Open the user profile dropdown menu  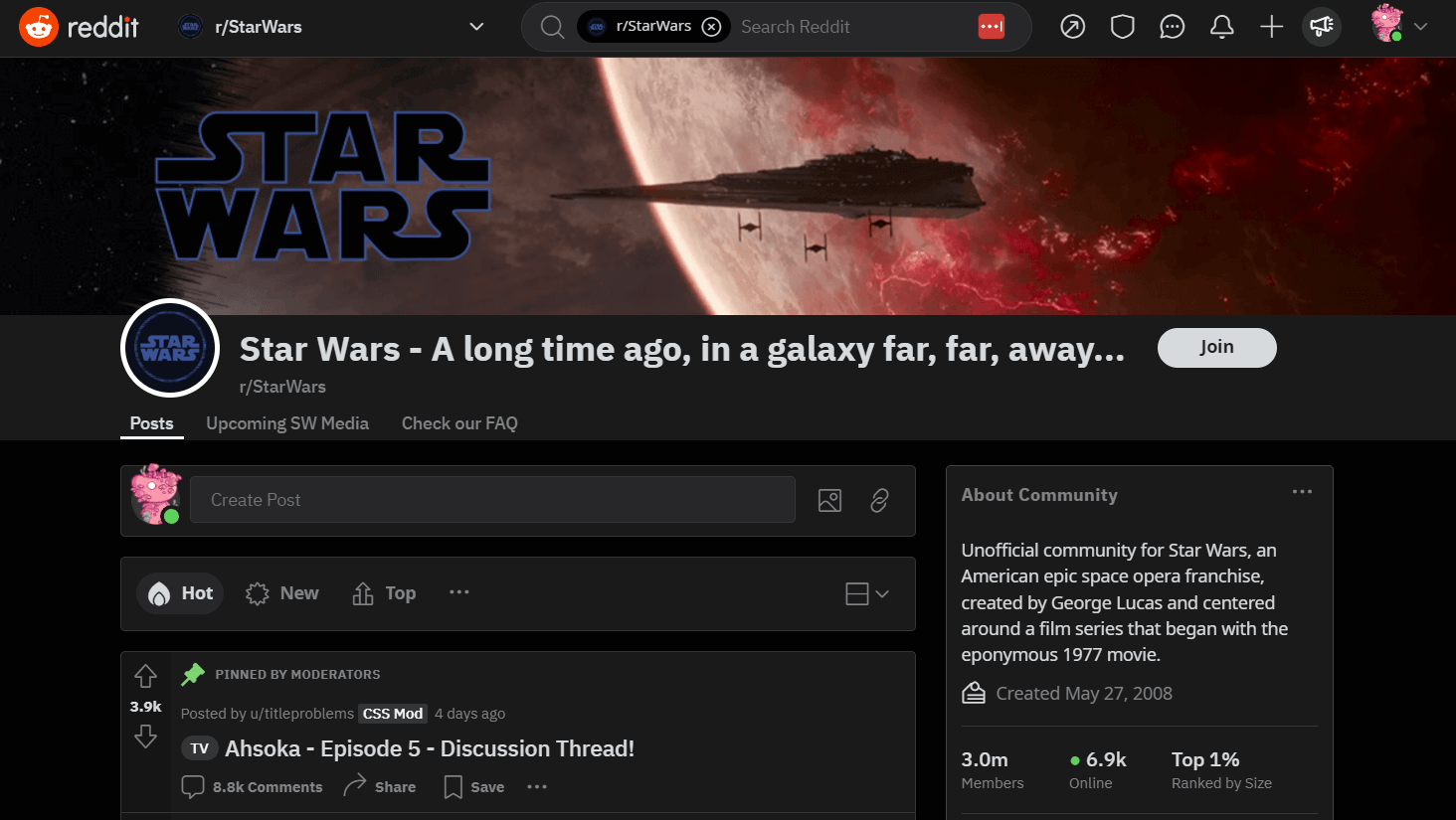1400,27
